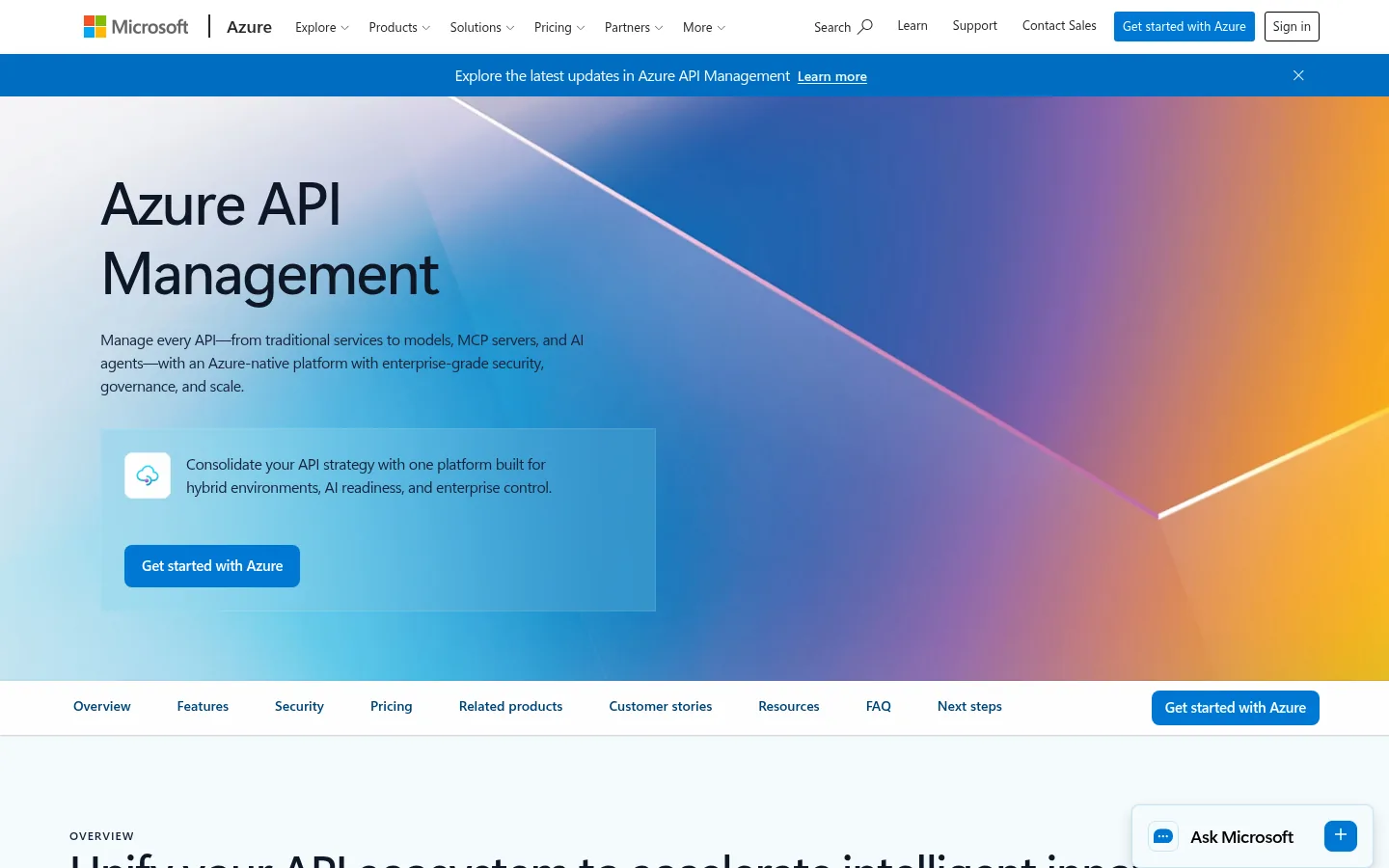Select the Features section tab
Screen dimensions: 1389x868
click(x=203, y=706)
